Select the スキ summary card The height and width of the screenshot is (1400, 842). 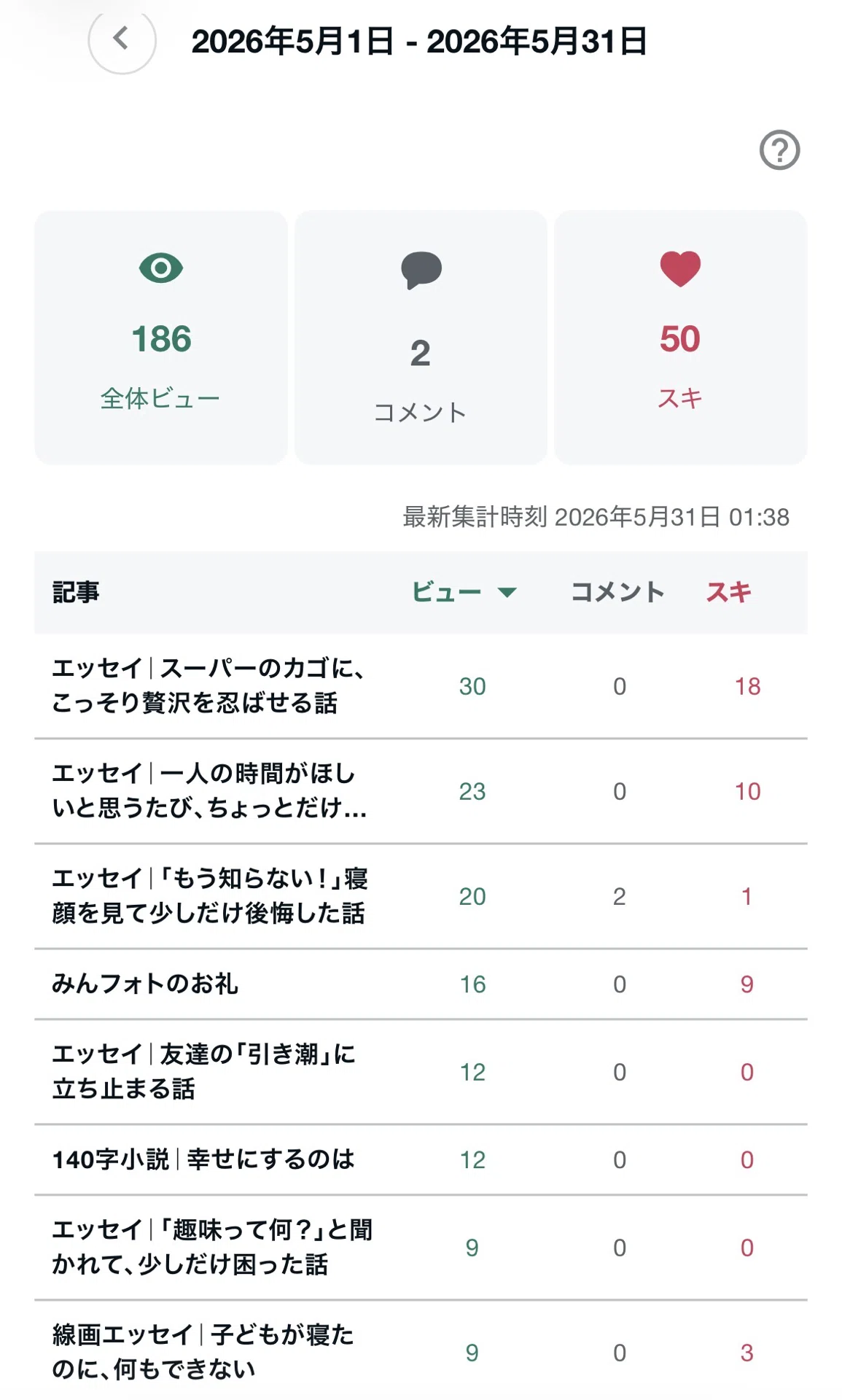(x=680, y=338)
